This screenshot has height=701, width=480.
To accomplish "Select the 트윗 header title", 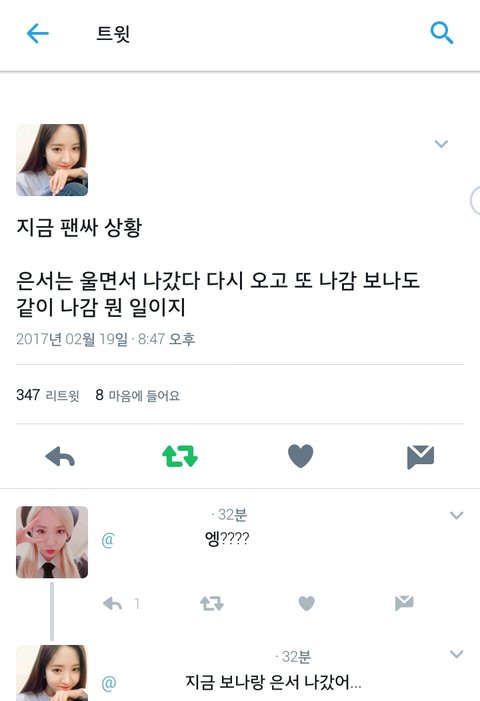I will pos(113,34).
